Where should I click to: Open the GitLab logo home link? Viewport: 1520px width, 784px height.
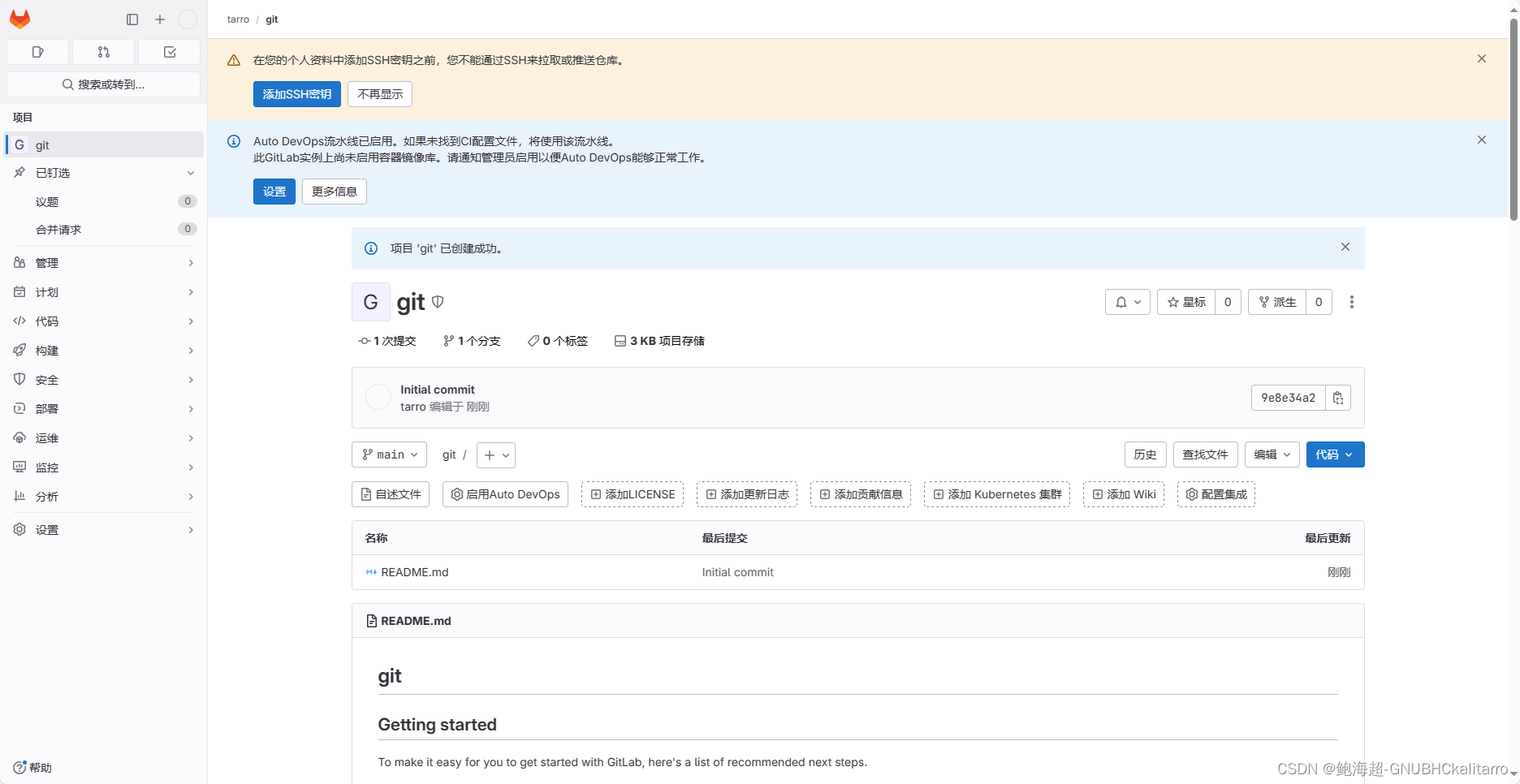20,19
